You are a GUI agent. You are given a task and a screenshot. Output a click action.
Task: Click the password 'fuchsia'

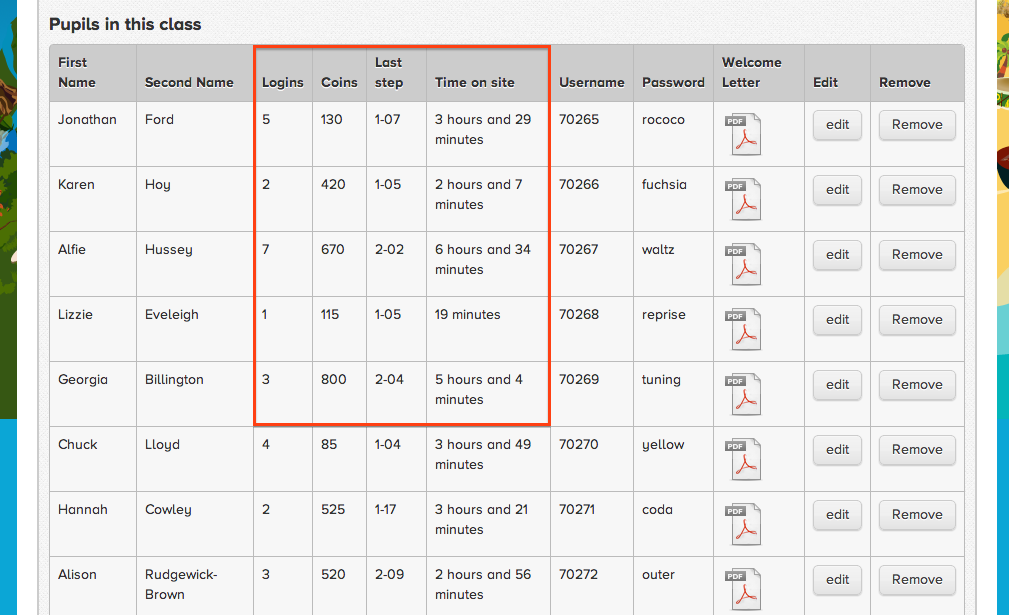(x=664, y=185)
